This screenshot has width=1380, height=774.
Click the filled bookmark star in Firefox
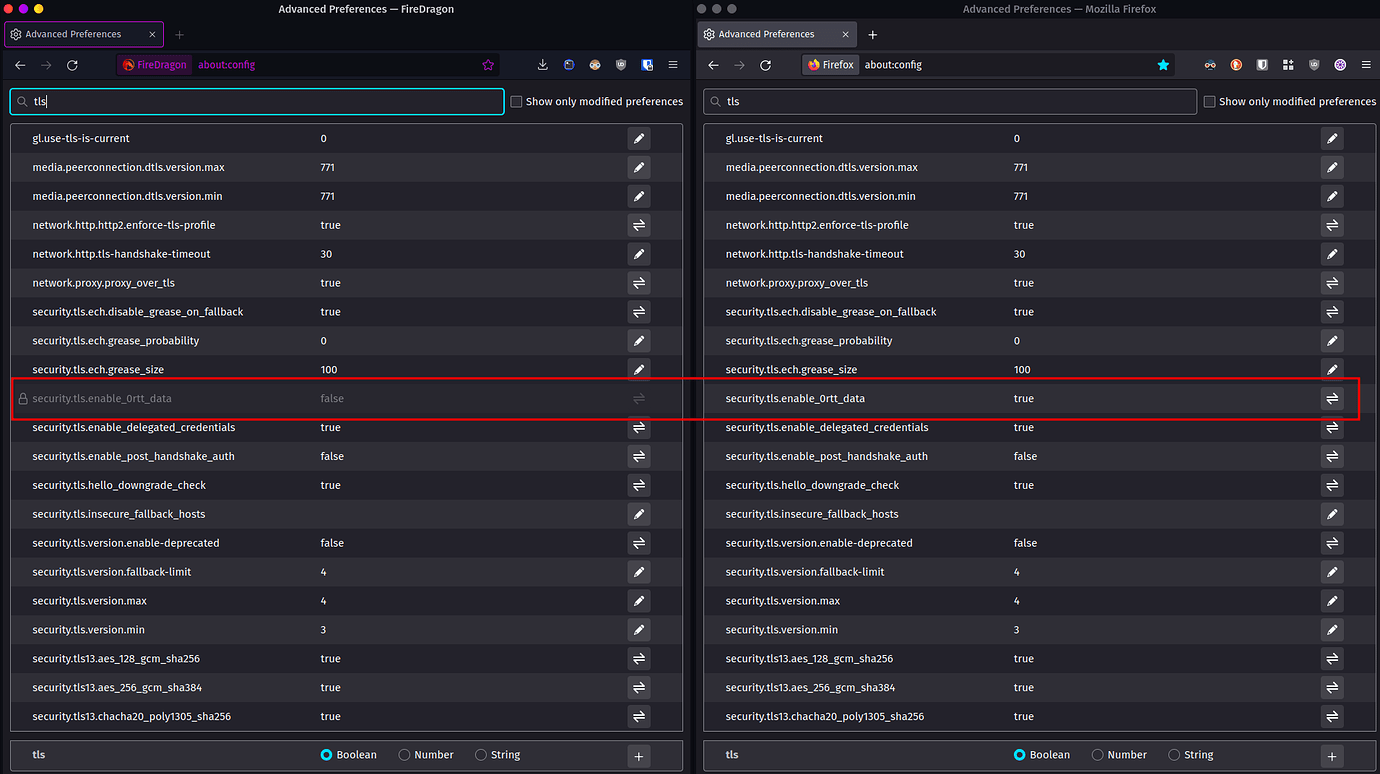pos(1163,65)
